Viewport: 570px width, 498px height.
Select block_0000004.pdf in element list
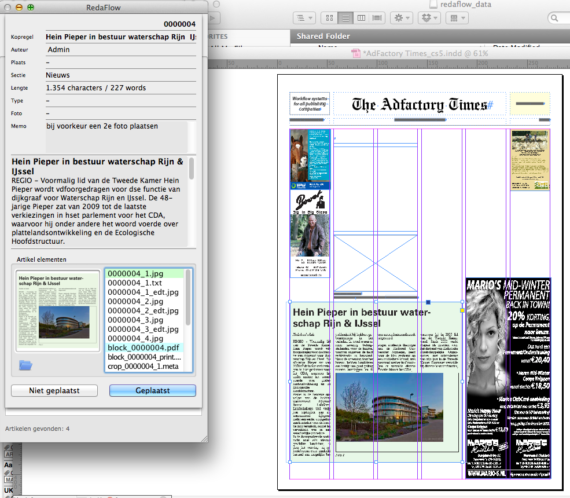pos(145,348)
